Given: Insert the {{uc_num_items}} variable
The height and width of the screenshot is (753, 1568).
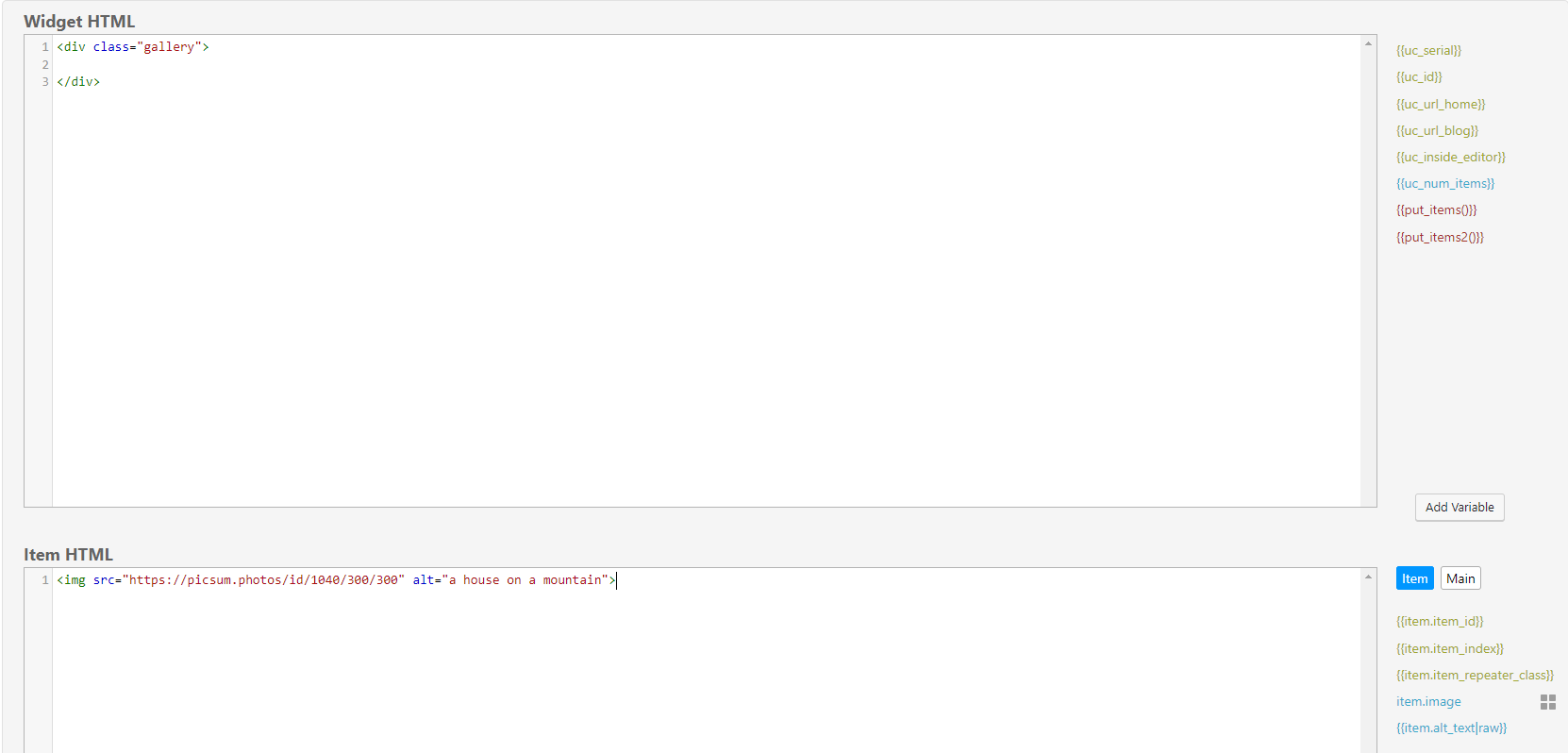Looking at the screenshot, I should (1445, 183).
